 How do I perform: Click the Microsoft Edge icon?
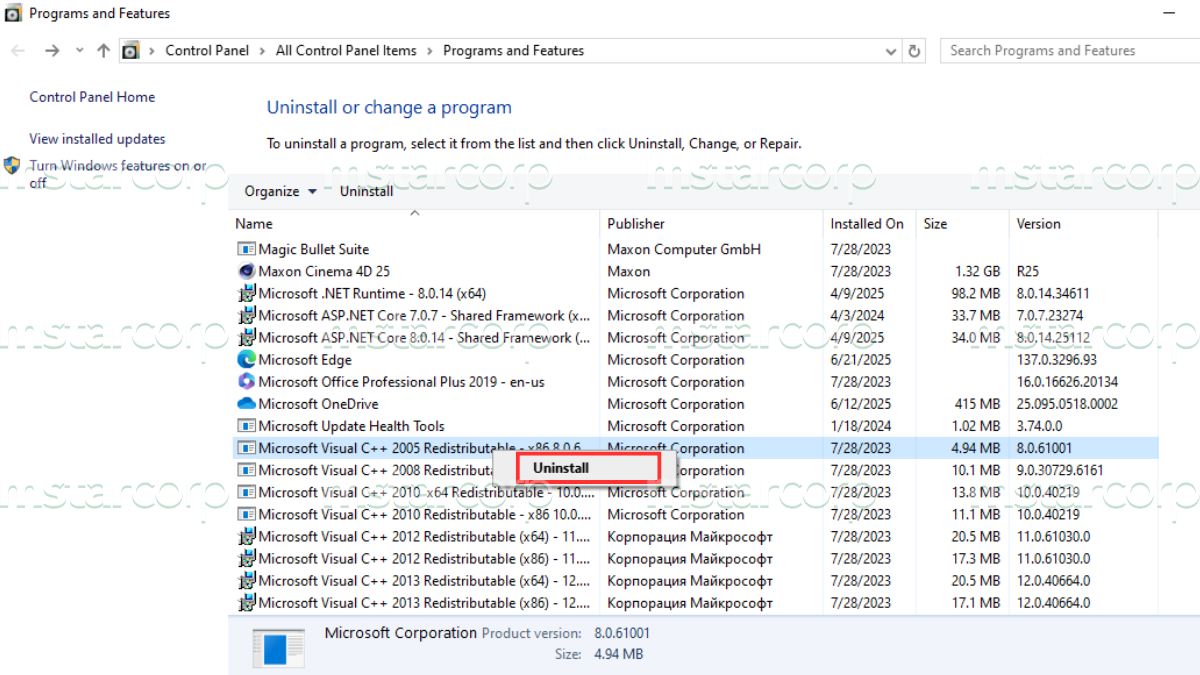pos(246,360)
